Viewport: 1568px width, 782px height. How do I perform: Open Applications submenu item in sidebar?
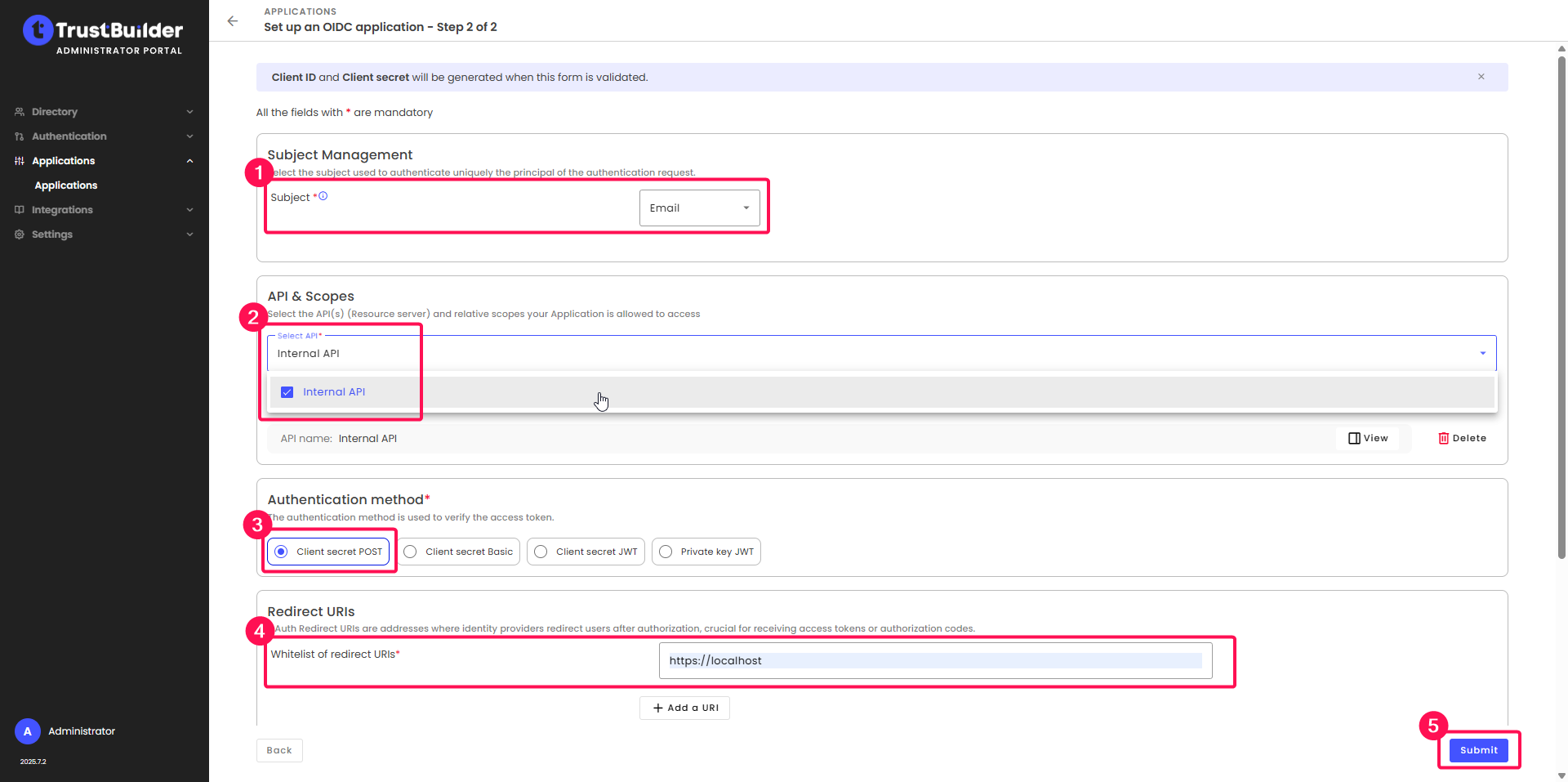pos(66,185)
